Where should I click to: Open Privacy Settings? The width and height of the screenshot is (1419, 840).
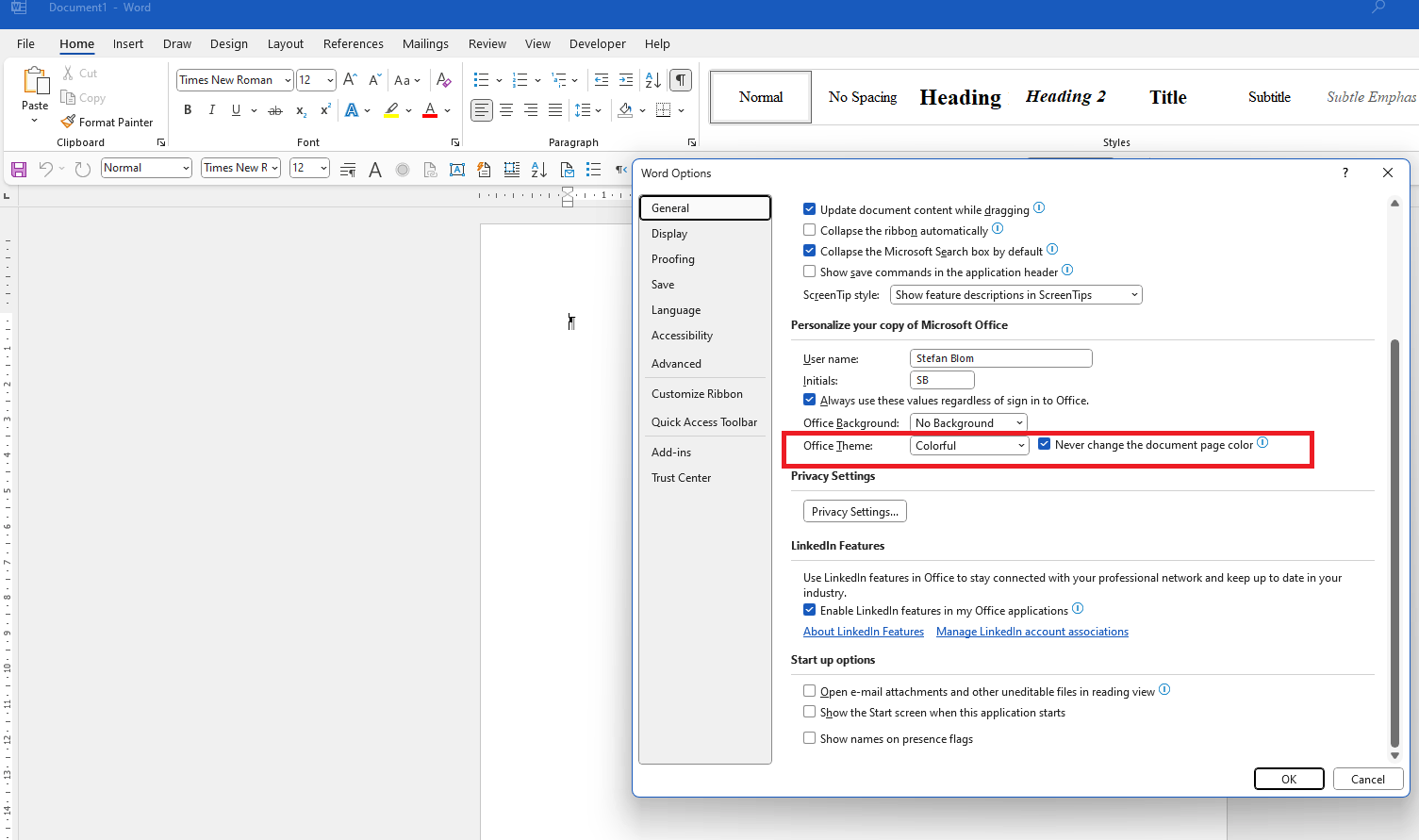pos(854,511)
